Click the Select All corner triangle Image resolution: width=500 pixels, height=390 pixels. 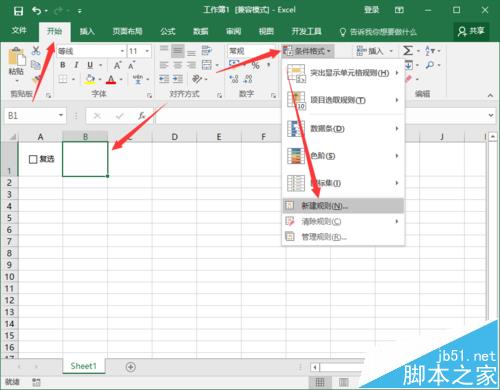(12, 137)
